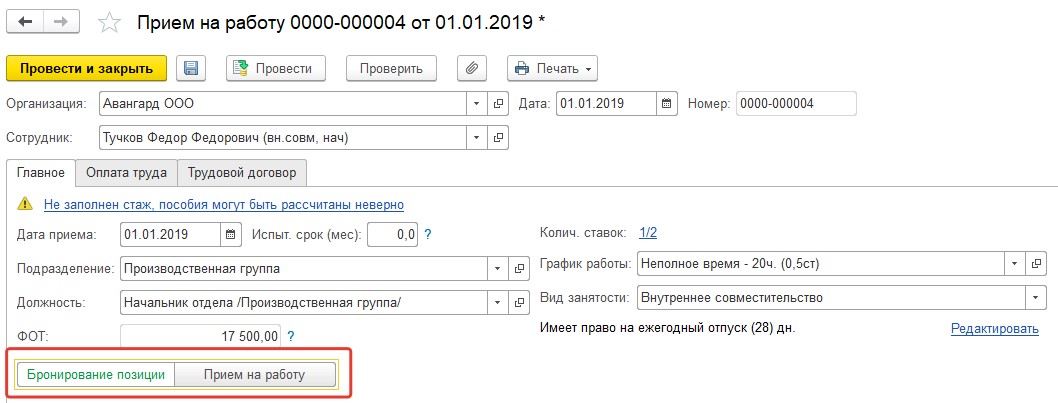Open Организация record with open-form icon
Image resolution: width=1058 pixels, height=403 pixels.
[x=498, y=104]
